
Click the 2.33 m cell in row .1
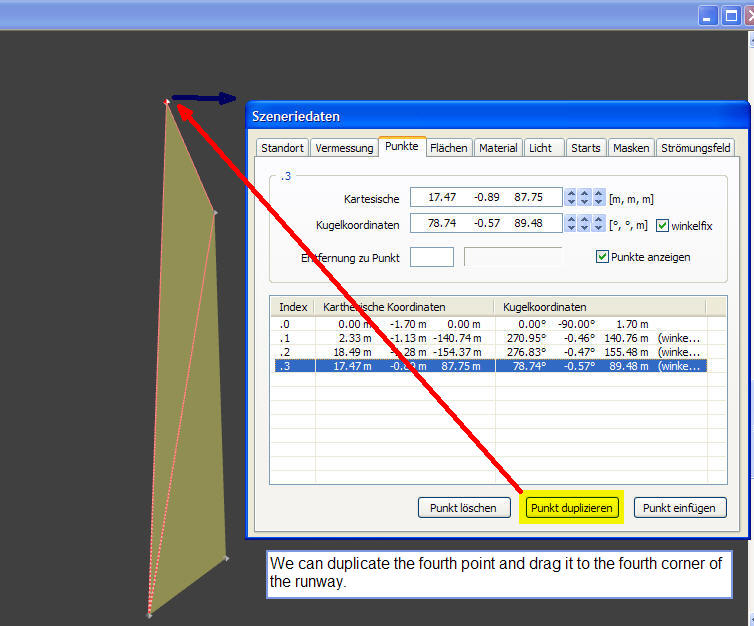[355, 338]
